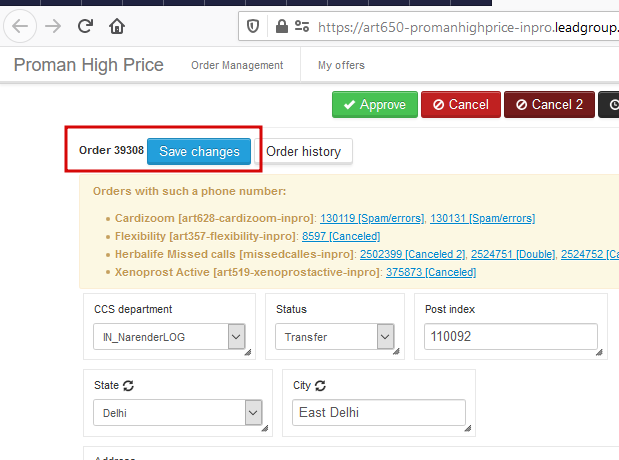Reload the current page
Viewport: 619px width, 460px height.
pos(85,26)
